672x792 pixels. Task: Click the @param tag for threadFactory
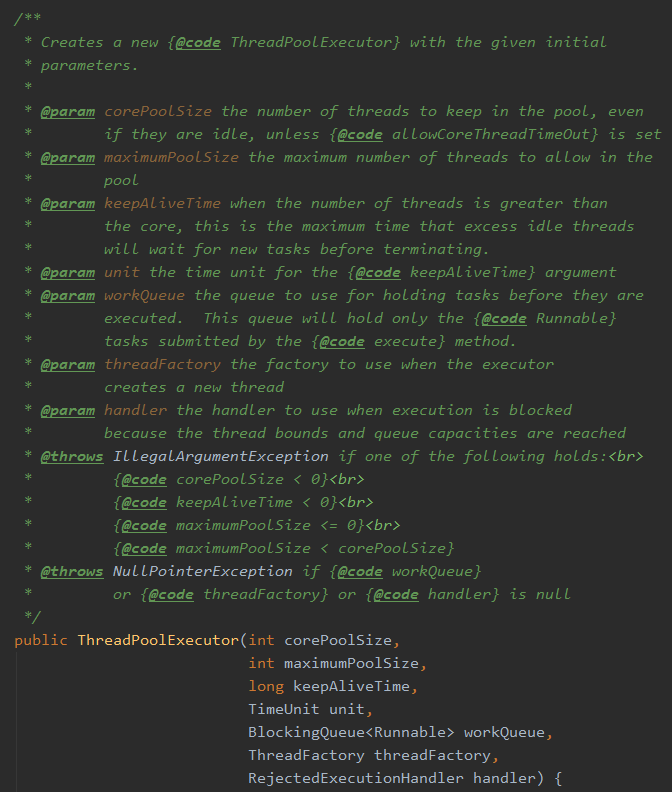68,364
